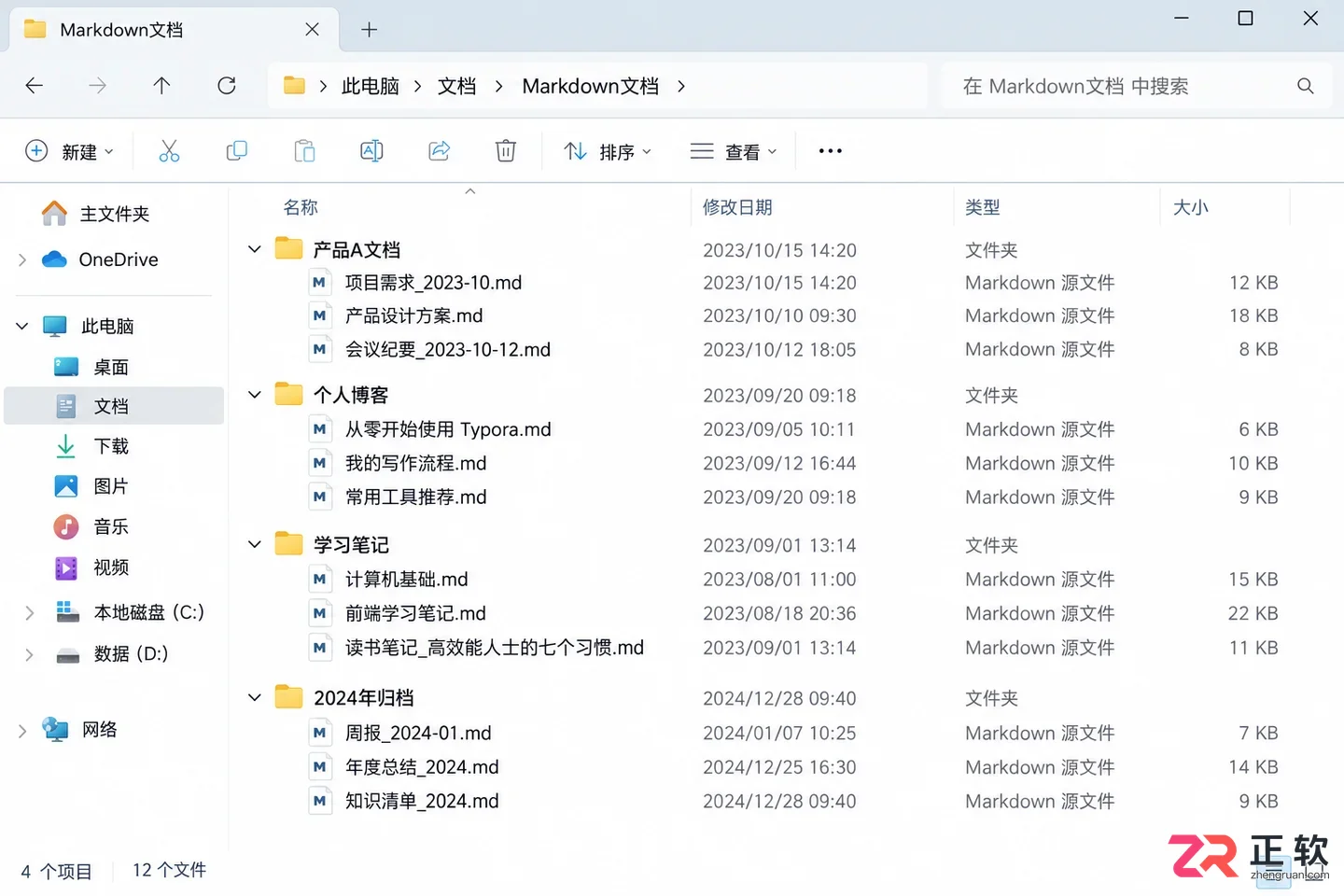Close the Markdown文档 tab
The width and height of the screenshot is (1344, 896).
point(312,30)
